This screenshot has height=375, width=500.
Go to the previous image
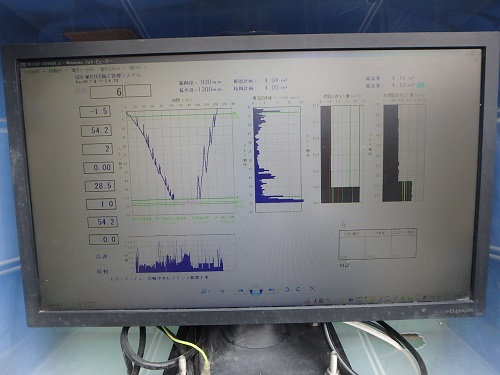[x=240, y=290]
